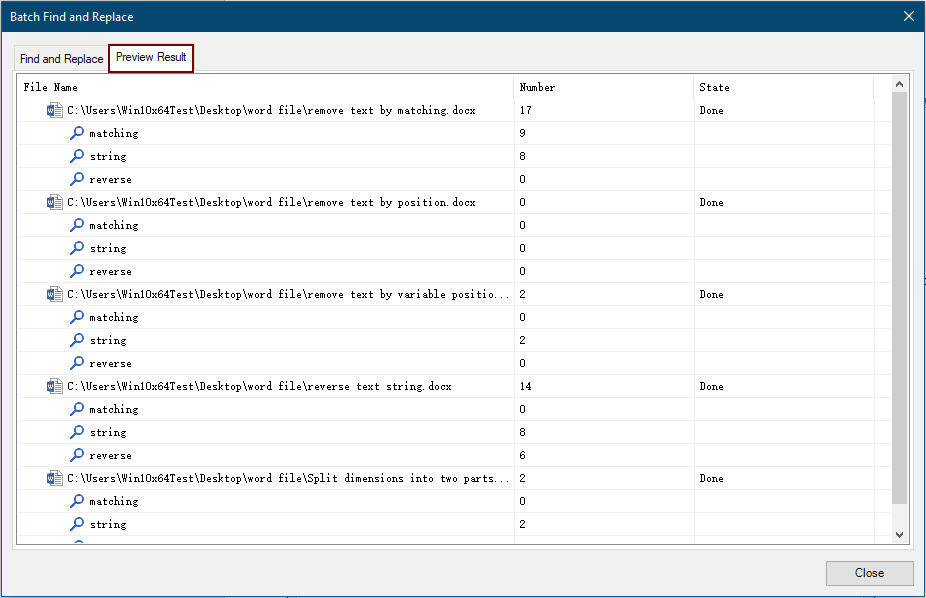Viewport: 926px width, 598px height.
Task: Click the magnifier icon beside string under remove text by variable position
Action: pos(78,340)
